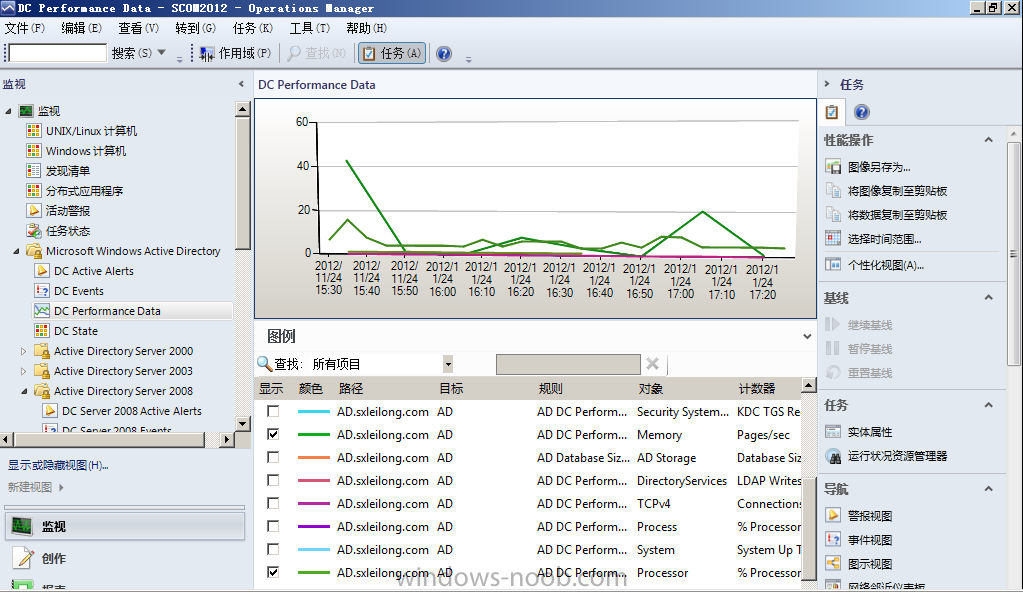Click the DC Active Alerts icon
This screenshot has width=1023, height=592.
[42, 271]
